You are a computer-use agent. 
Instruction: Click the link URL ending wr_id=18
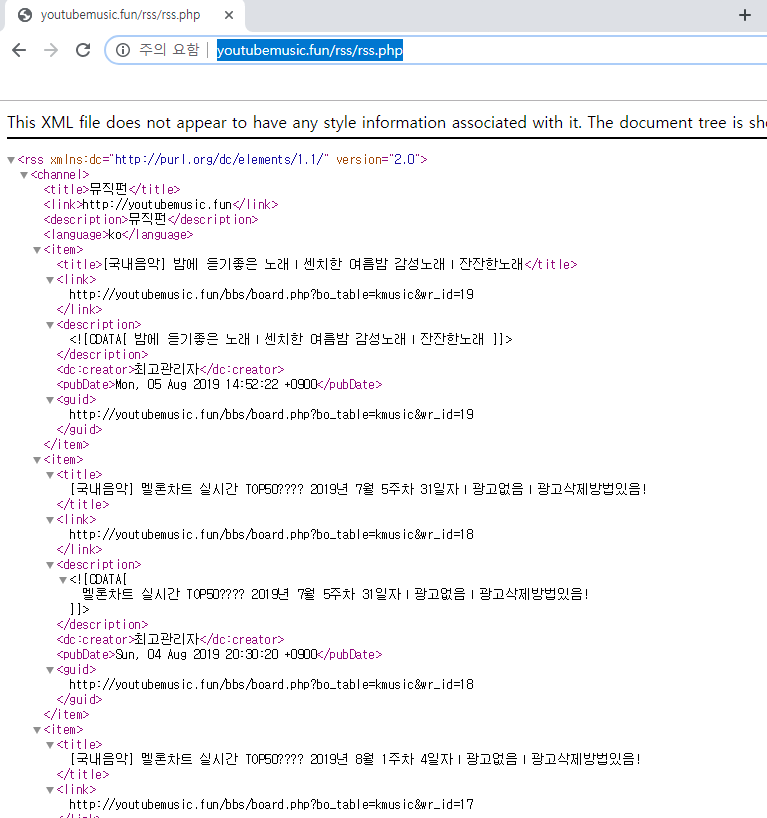coord(271,535)
